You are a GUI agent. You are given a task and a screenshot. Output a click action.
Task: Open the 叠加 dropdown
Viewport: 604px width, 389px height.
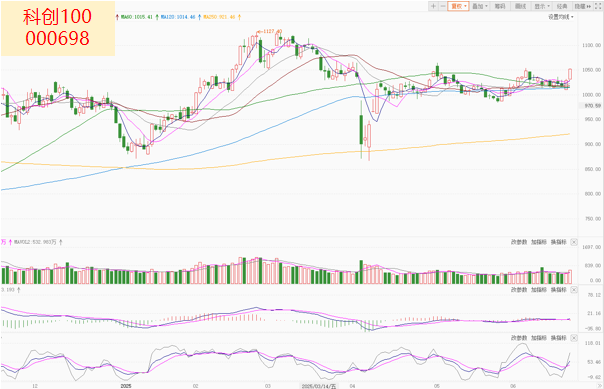click(480, 6)
